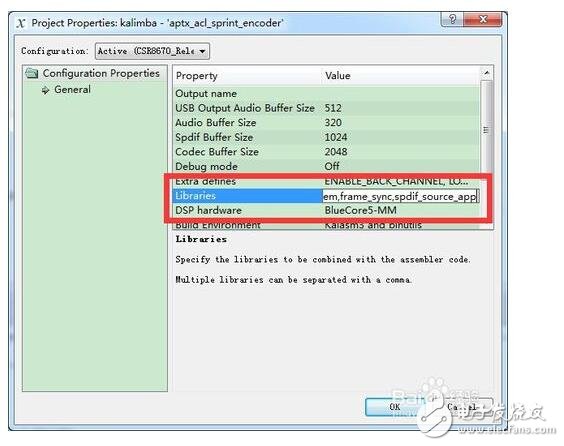
Task: Close the Project Properties dialog
Action: (x=482, y=19)
